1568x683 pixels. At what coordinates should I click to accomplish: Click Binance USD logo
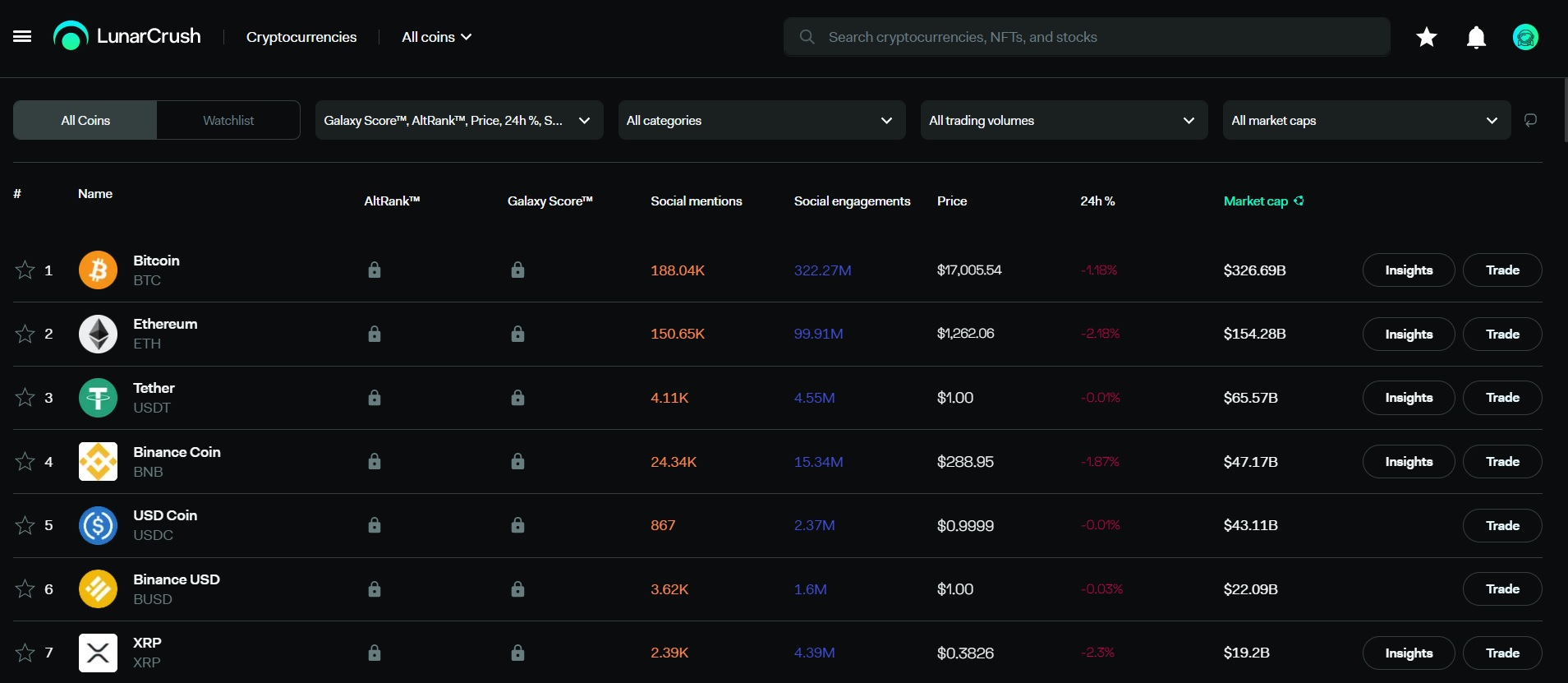98,589
